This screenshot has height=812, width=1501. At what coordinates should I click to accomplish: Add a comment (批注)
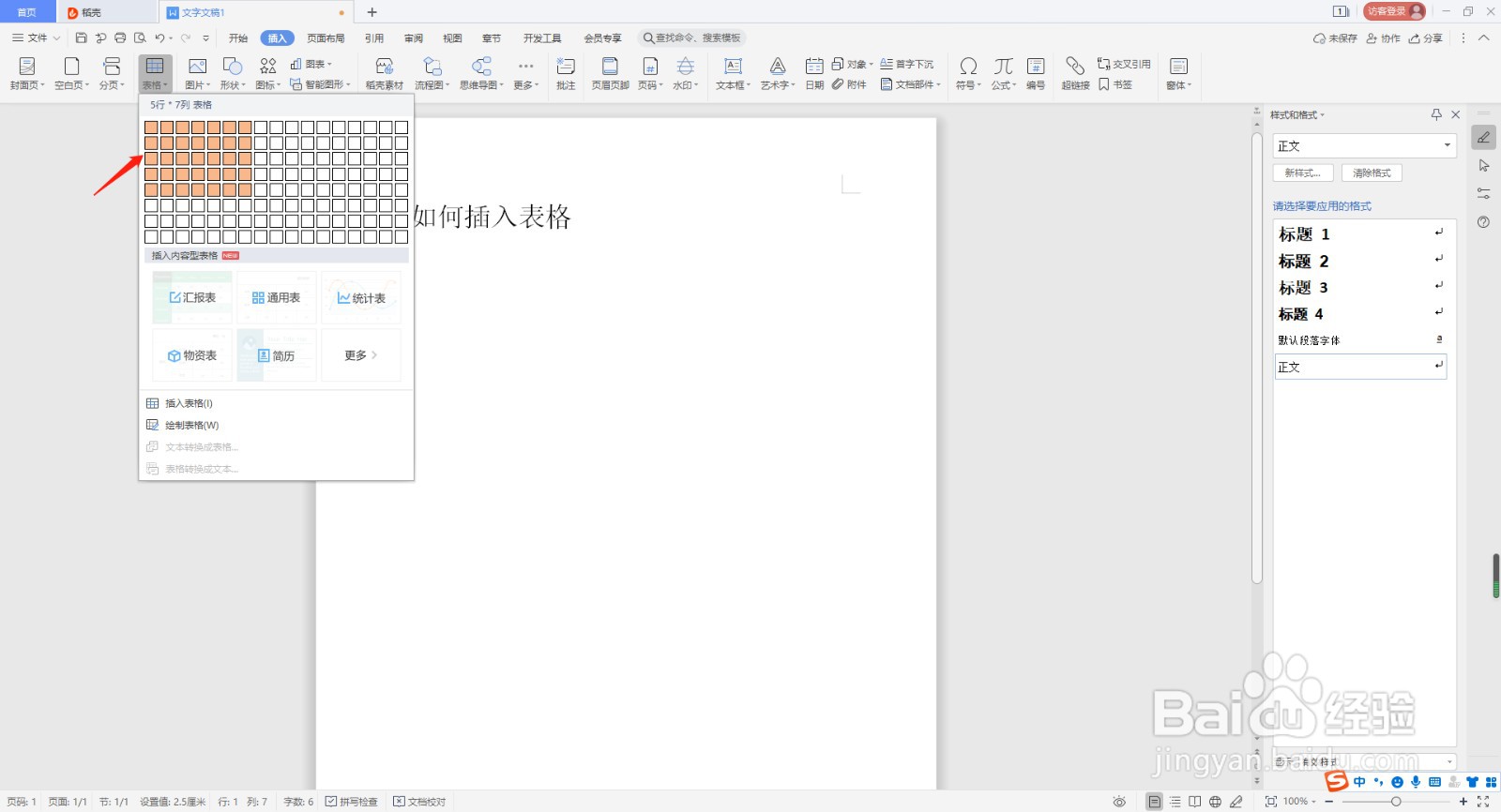pos(566,73)
